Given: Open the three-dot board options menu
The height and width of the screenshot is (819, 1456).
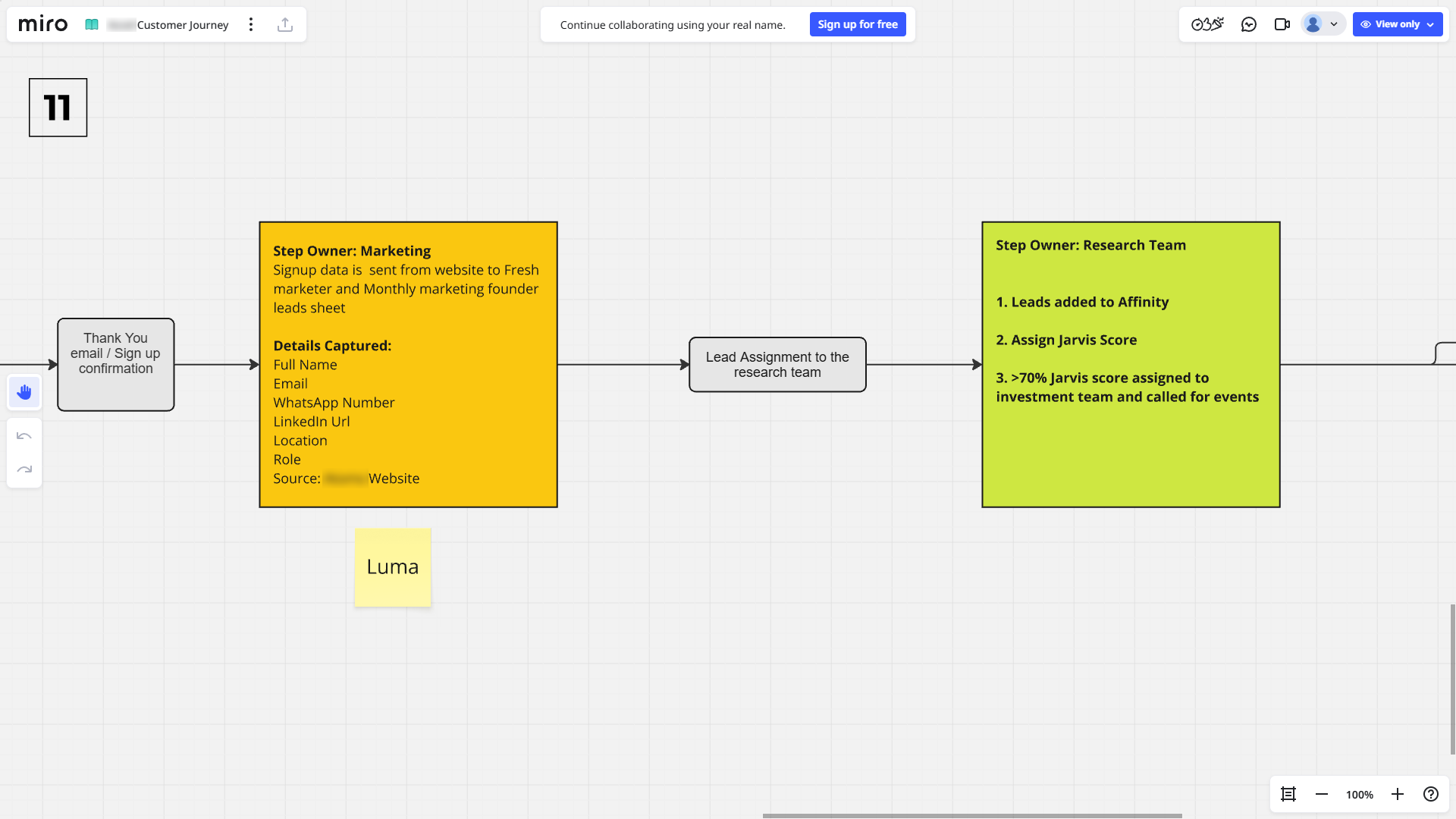Looking at the screenshot, I should [x=251, y=24].
